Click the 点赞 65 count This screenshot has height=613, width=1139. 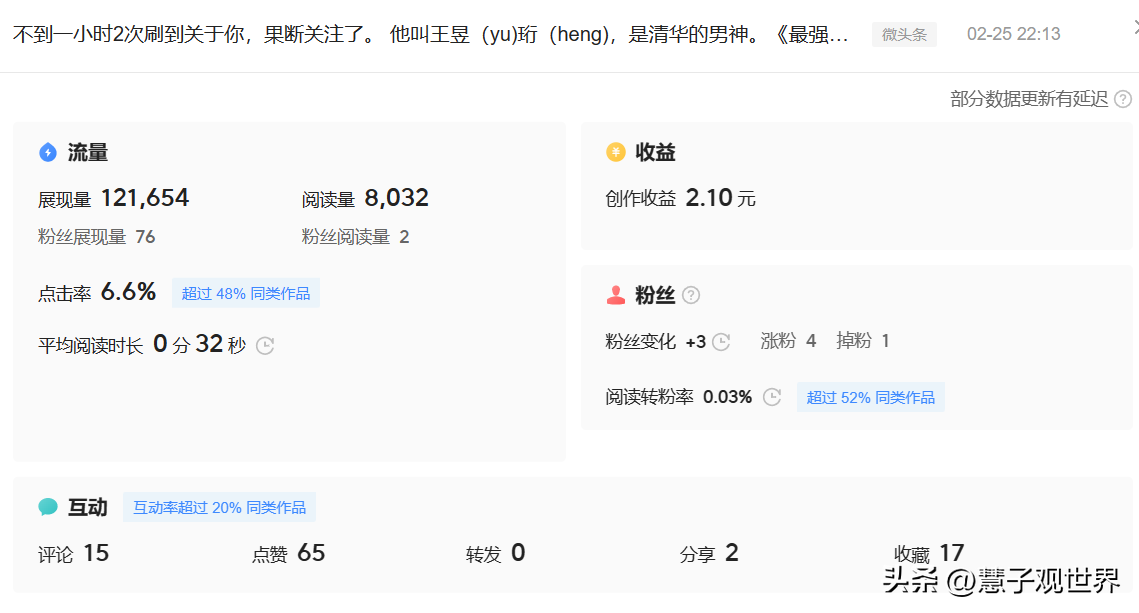click(x=310, y=553)
